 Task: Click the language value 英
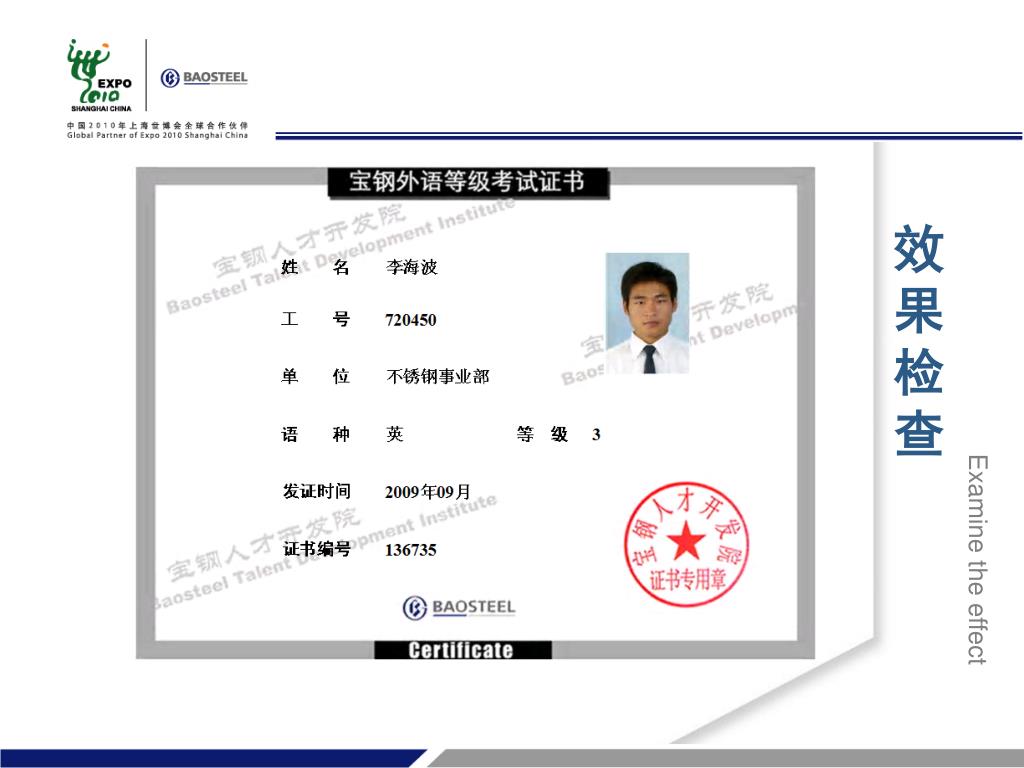[394, 434]
